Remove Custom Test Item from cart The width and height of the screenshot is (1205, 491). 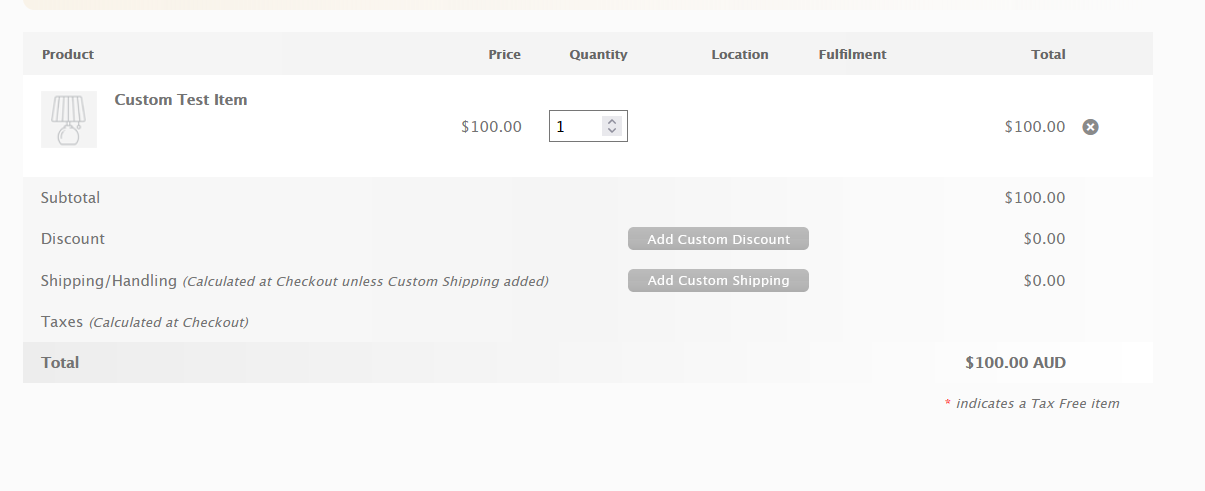(x=1090, y=127)
